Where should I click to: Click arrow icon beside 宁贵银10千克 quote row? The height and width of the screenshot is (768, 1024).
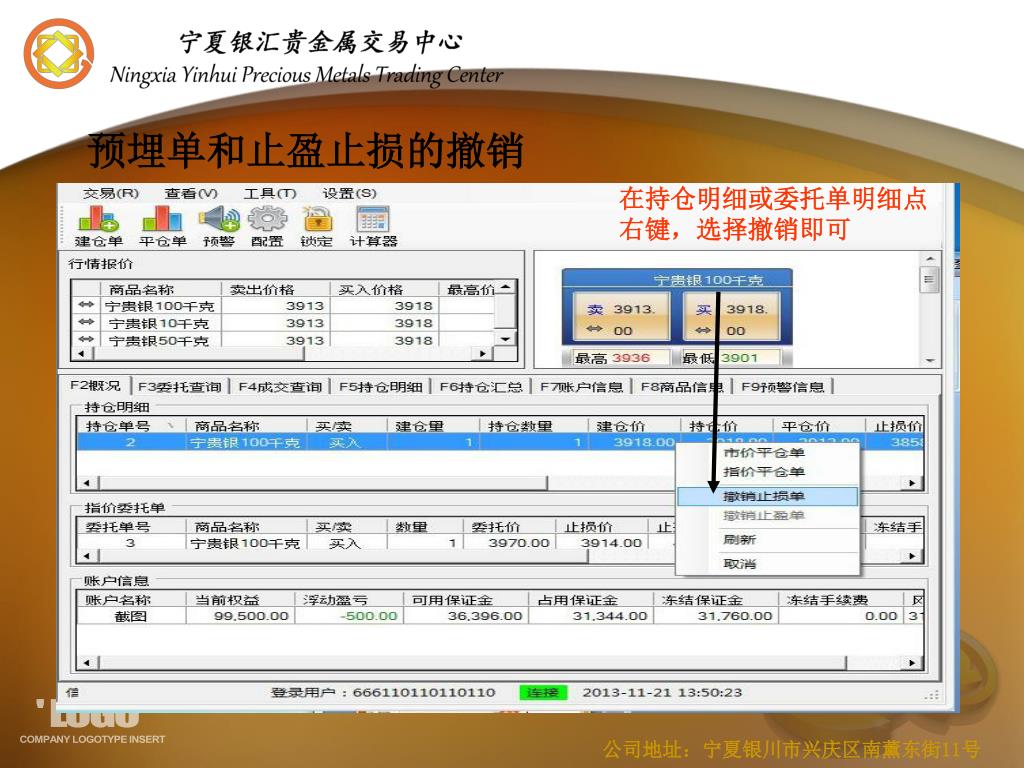point(86,322)
